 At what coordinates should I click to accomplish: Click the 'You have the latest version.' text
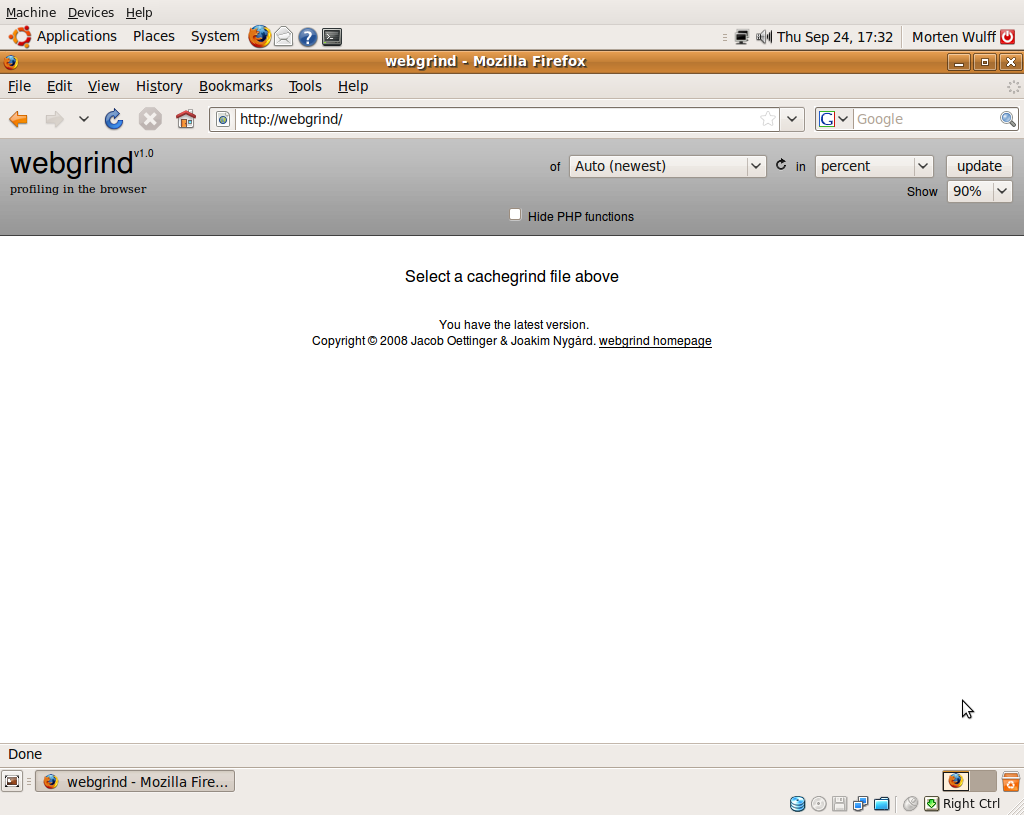[514, 325]
